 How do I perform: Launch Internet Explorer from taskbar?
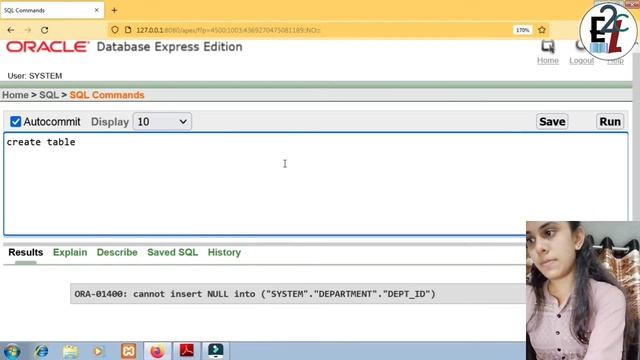(x=41, y=351)
